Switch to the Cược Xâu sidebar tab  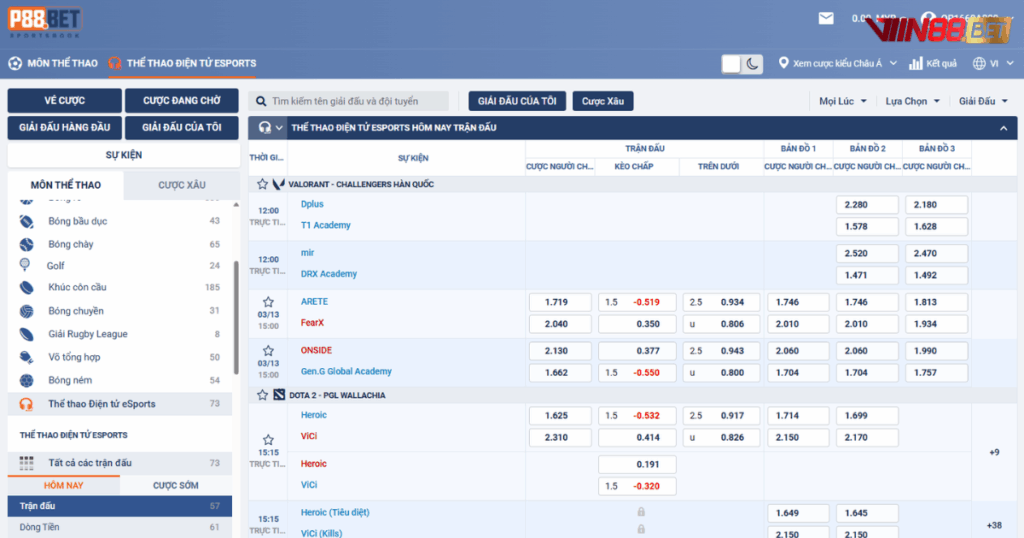(181, 185)
